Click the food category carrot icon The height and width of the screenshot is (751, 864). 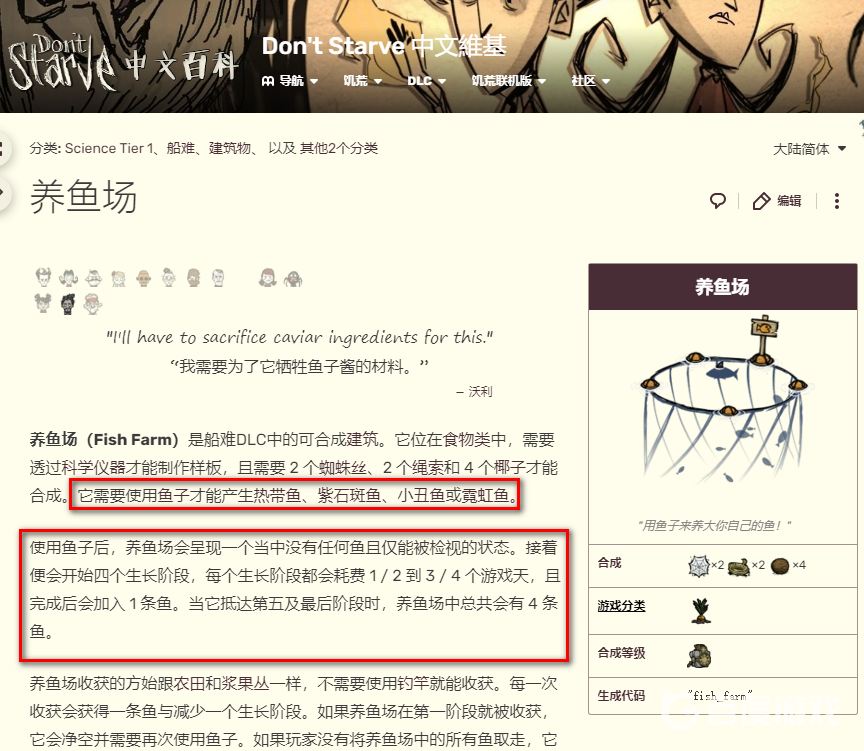tap(700, 610)
